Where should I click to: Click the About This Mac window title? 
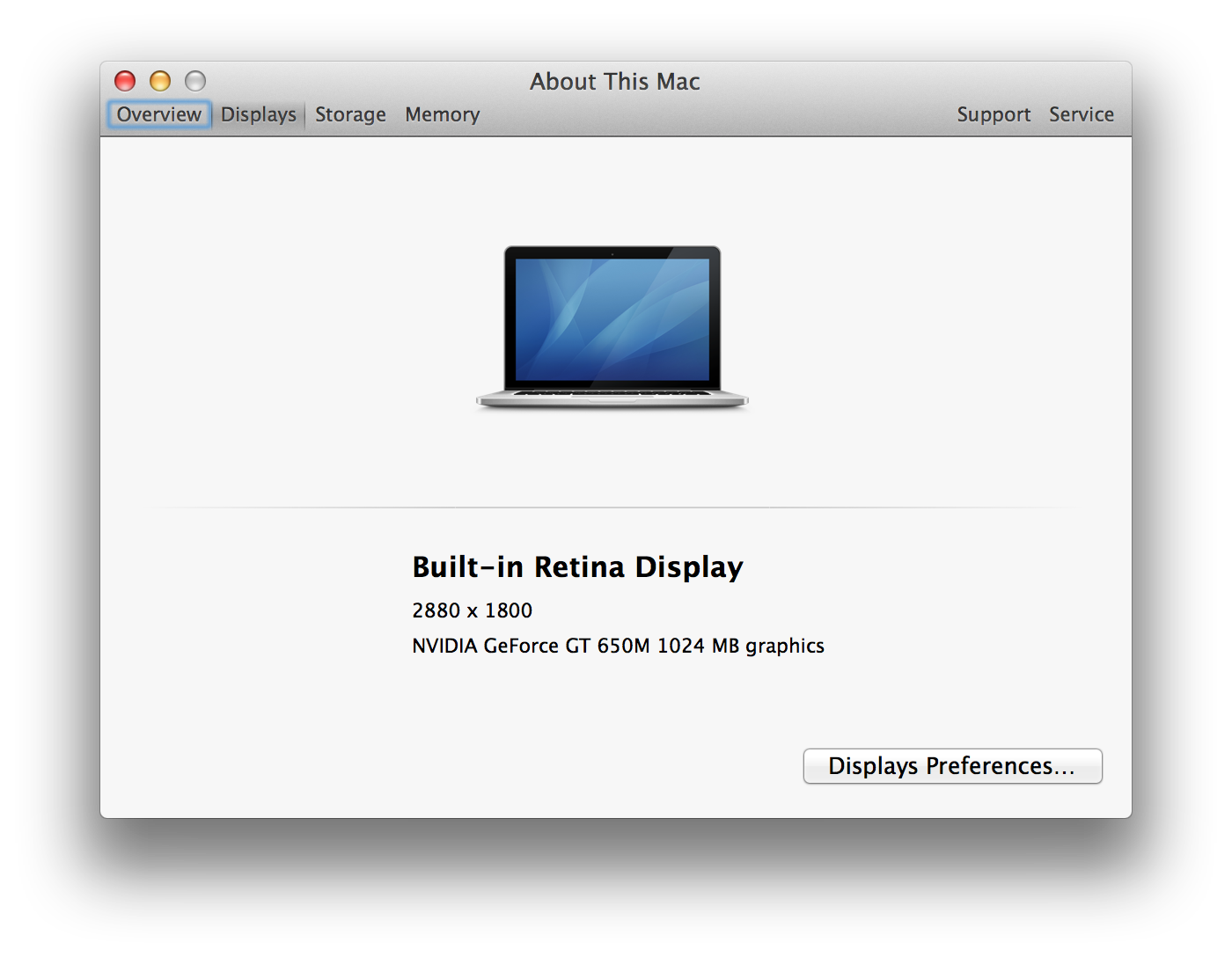[615, 81]
